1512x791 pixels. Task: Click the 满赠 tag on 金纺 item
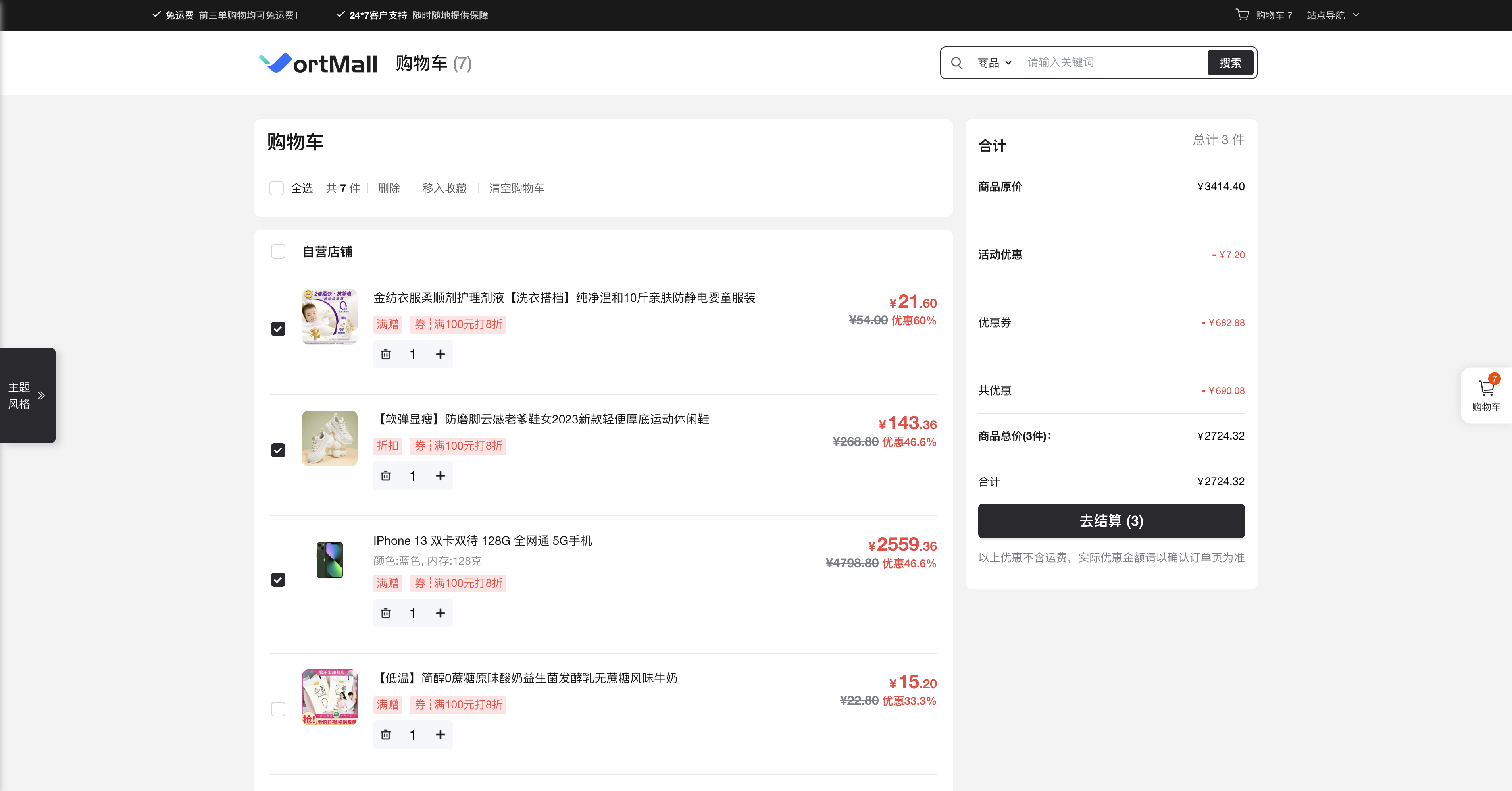coord(387,324)
